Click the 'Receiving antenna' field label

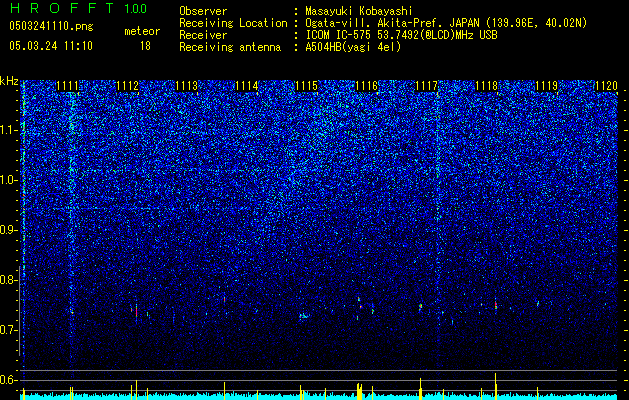[230, 47]
